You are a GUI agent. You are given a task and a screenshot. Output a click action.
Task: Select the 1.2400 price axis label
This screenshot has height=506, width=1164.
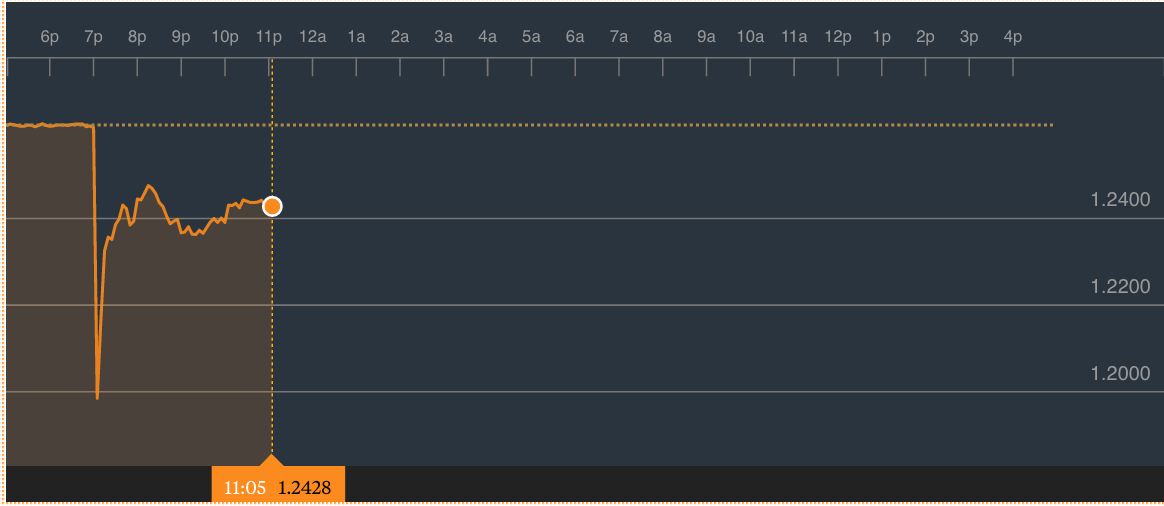click(x=1120, y=200)
